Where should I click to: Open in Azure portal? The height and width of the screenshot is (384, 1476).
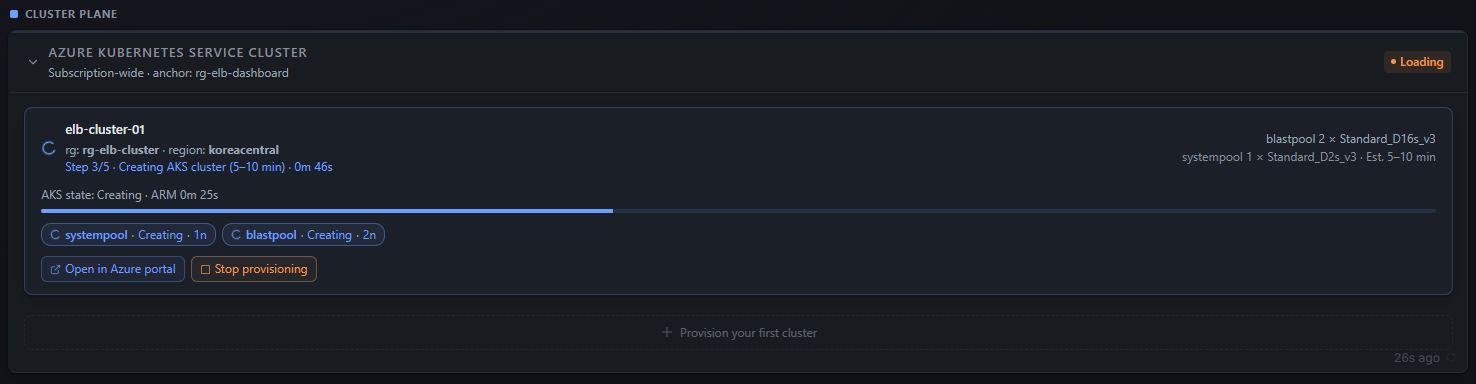[x=113, y=269]
